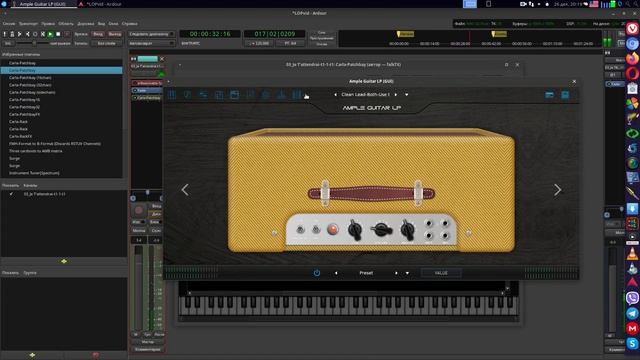Toggle the amp section power button at bottom
This screenshot has height=360, width=640.
click(317, 273)
